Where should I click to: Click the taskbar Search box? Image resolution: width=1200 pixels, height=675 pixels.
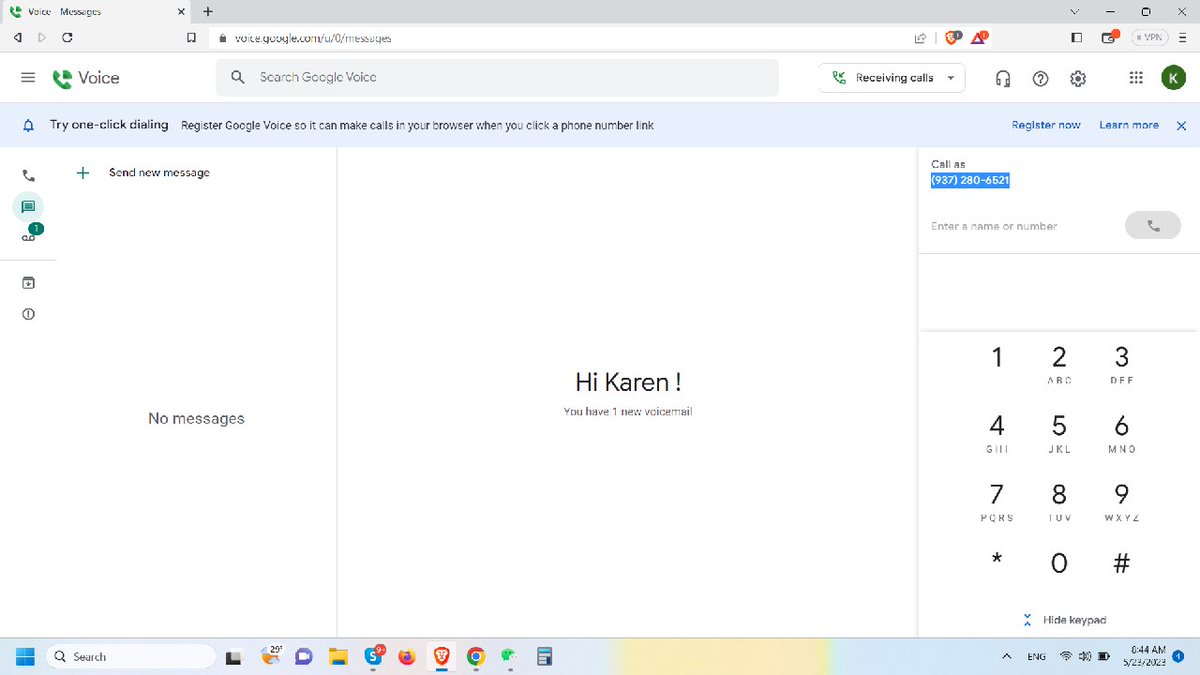pos(130,656)
